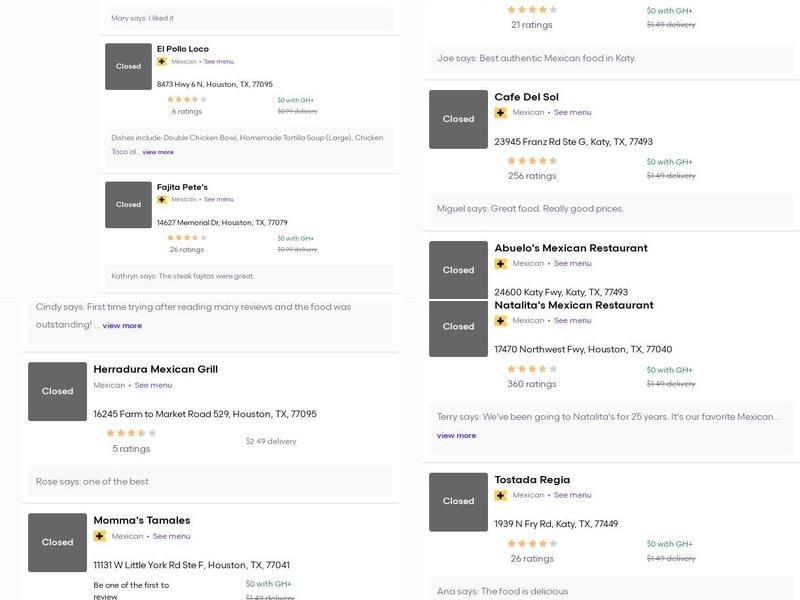Click the 256 ratings count for Cafe Del Sol
Viewport: 800px width, 600px height.
point(532,176)
